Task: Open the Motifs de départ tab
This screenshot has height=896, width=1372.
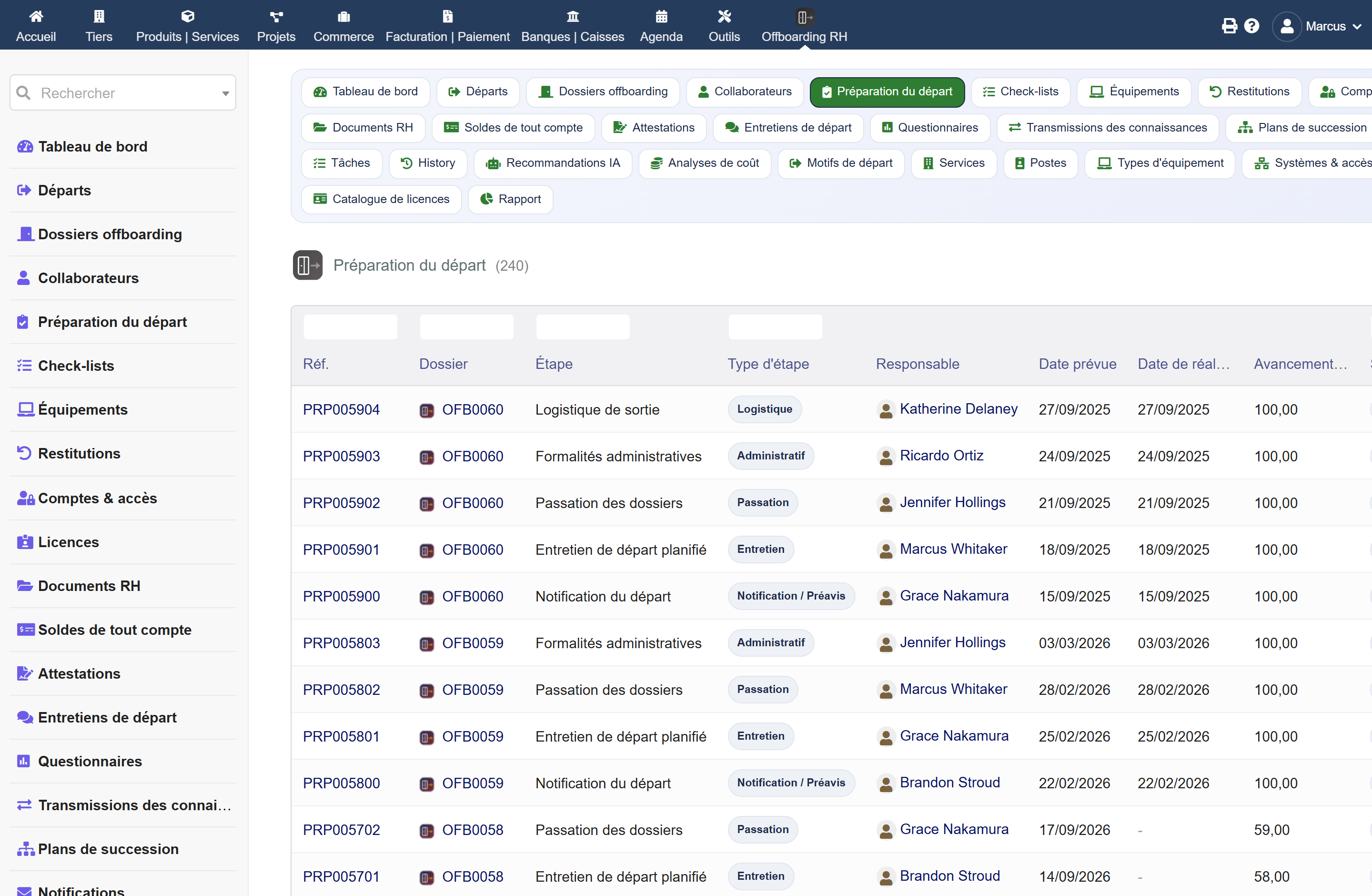Action: [x=840, y=163]
